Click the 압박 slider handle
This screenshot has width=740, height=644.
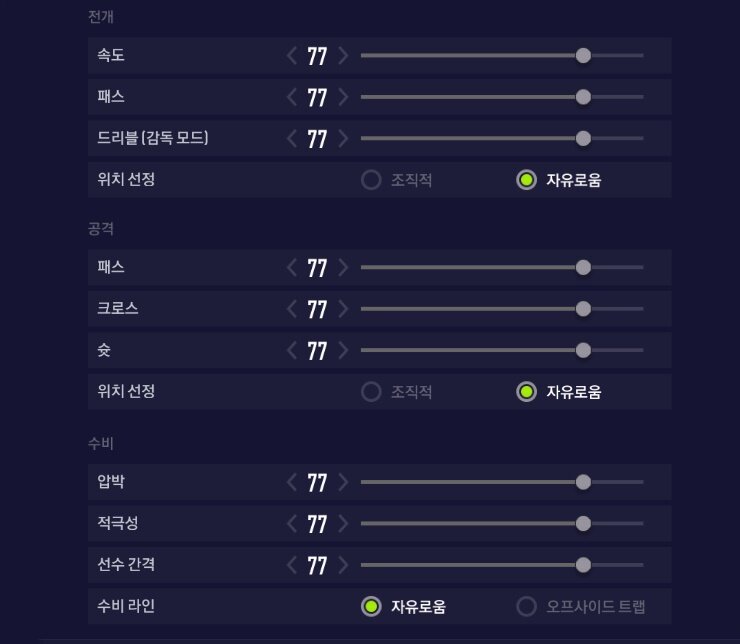pyautogui.click(x=583, y=482)
